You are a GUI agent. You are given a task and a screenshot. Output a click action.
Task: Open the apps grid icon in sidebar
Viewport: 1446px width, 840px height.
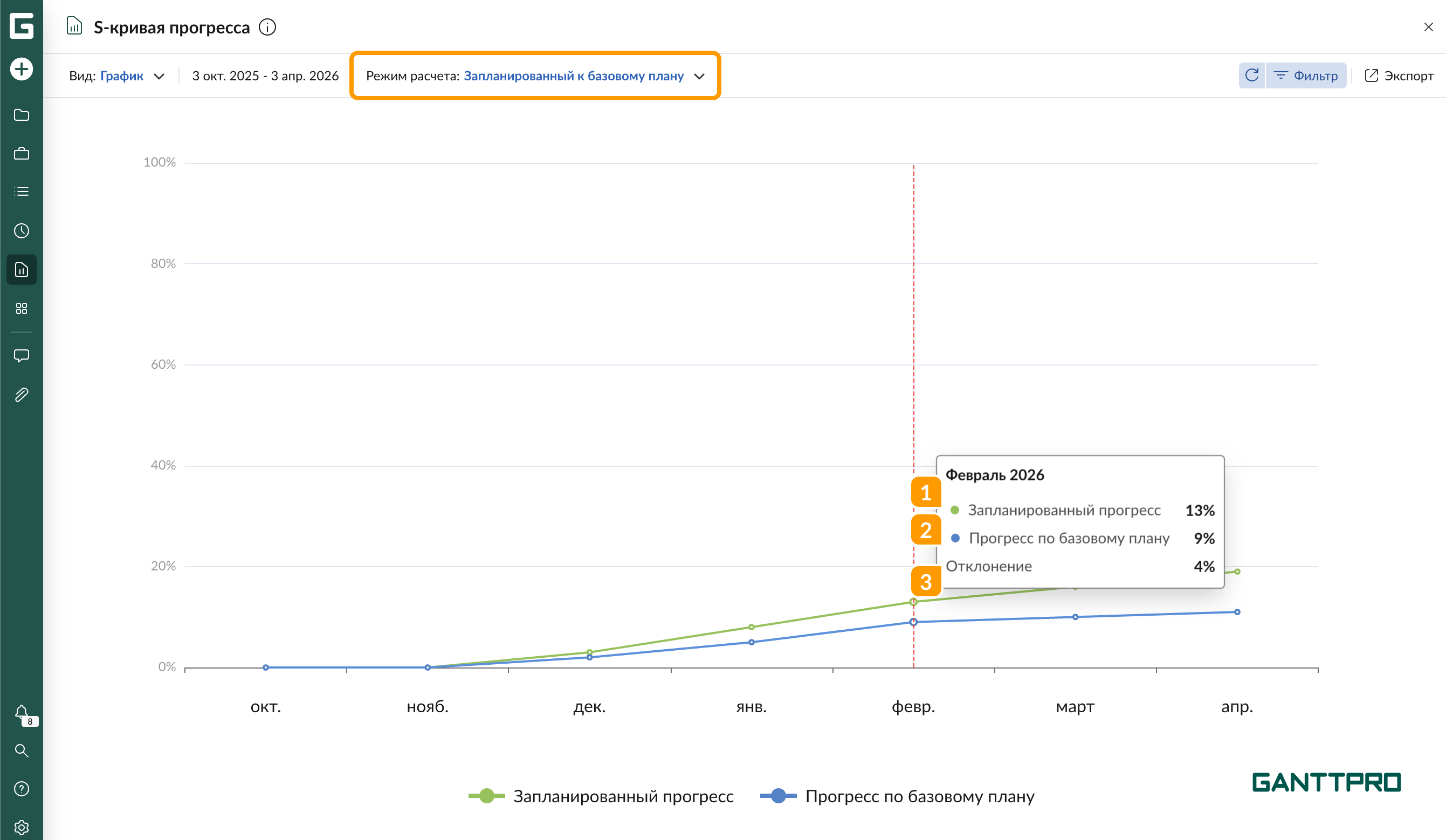point(21,309)
